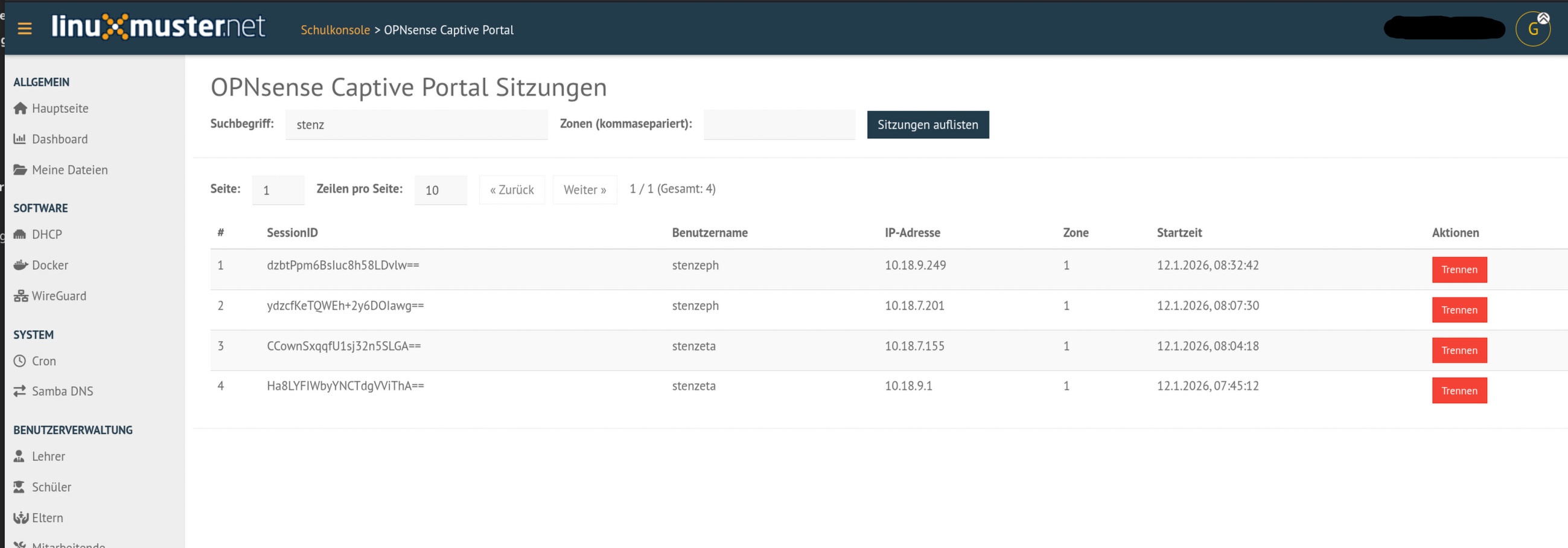The image size is (1568, 548).
Task: Click the Docker whale icon
Action: click(20, 265)
